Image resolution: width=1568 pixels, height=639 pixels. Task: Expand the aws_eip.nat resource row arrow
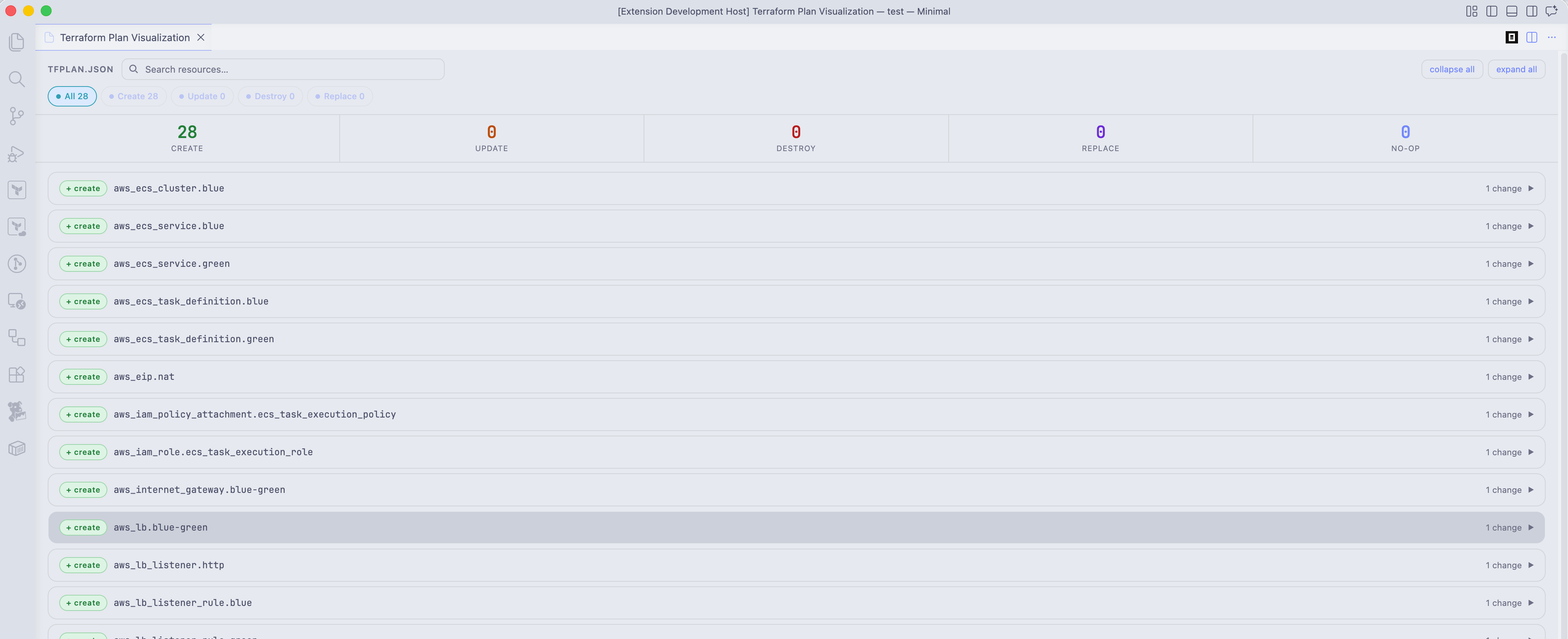1530,377
